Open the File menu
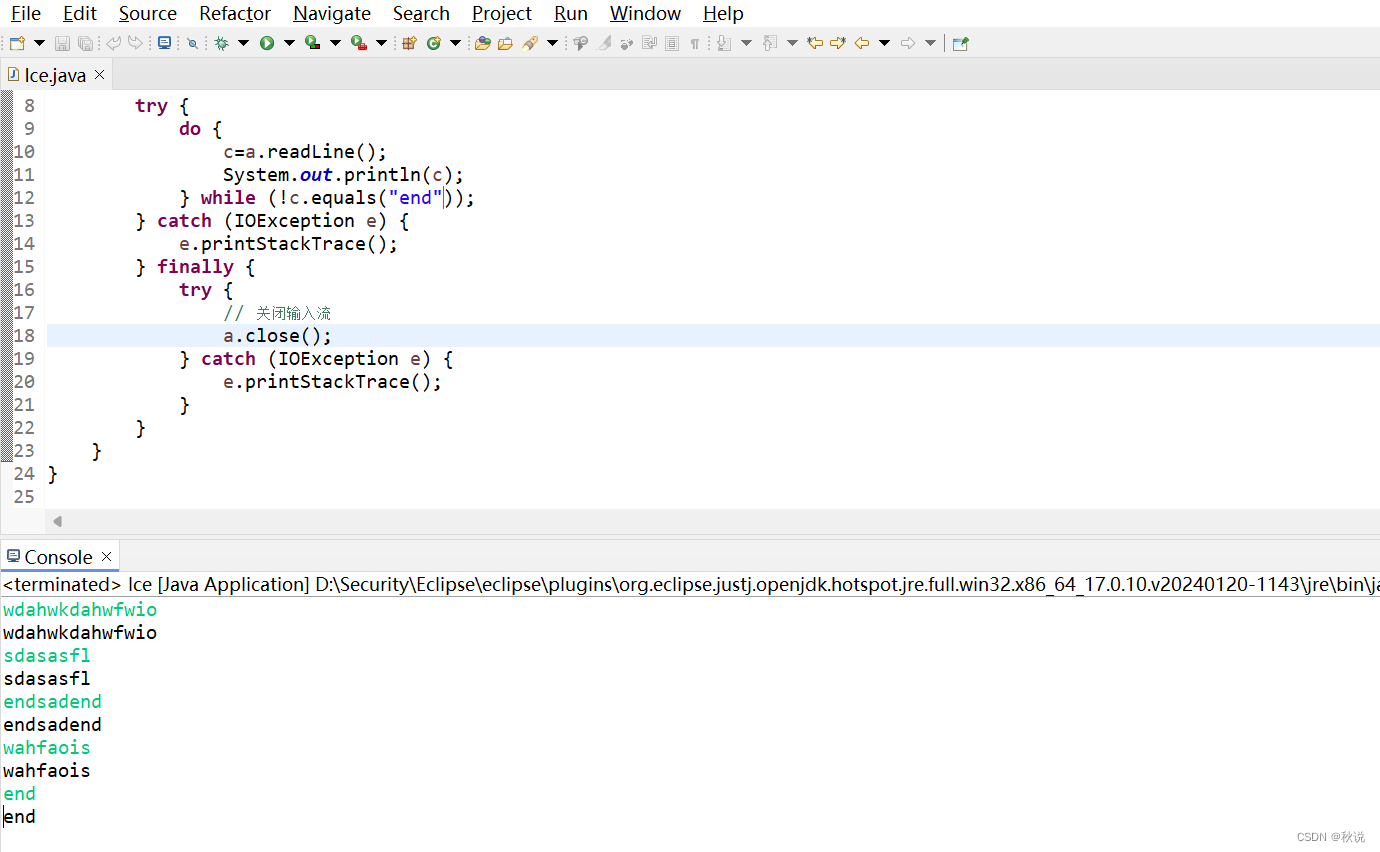1380x852 pixels. click(26, 13)
